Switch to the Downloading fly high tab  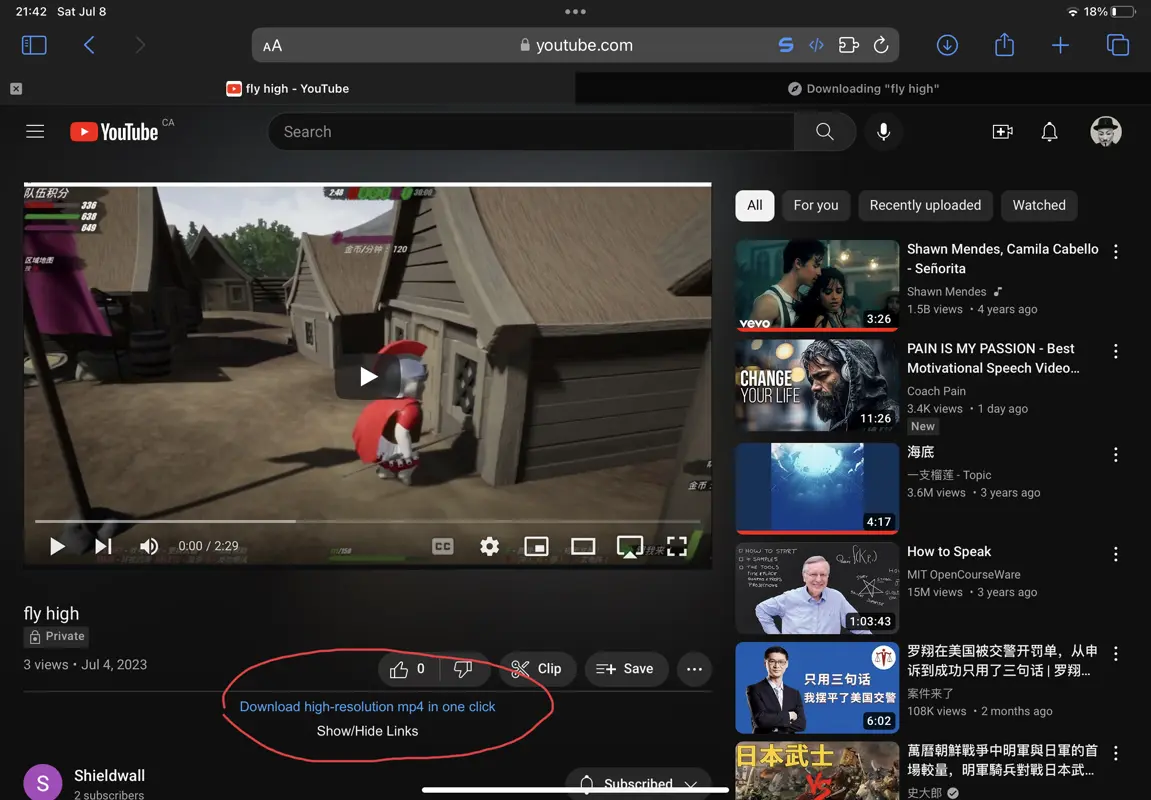point(862,88)
